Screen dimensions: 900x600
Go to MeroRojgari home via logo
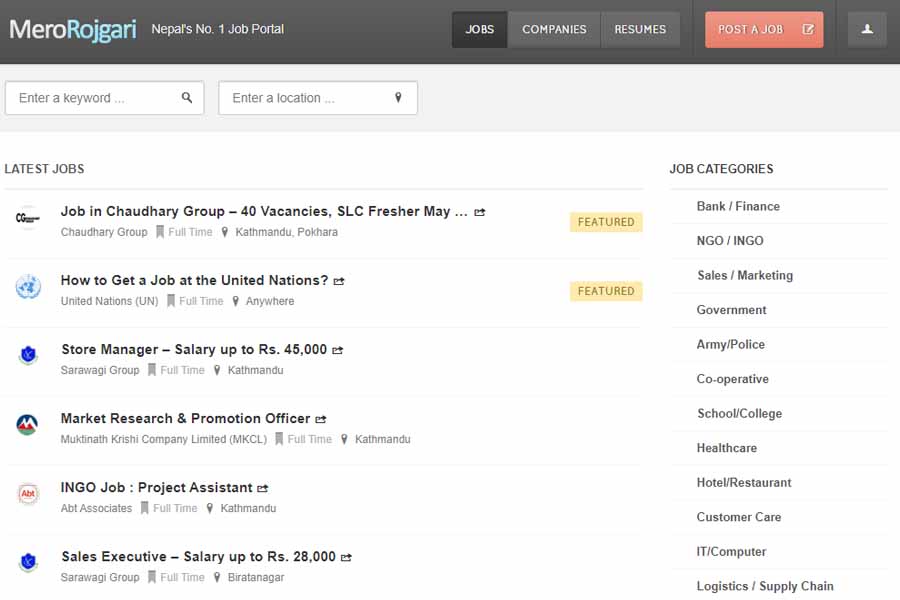73,30
